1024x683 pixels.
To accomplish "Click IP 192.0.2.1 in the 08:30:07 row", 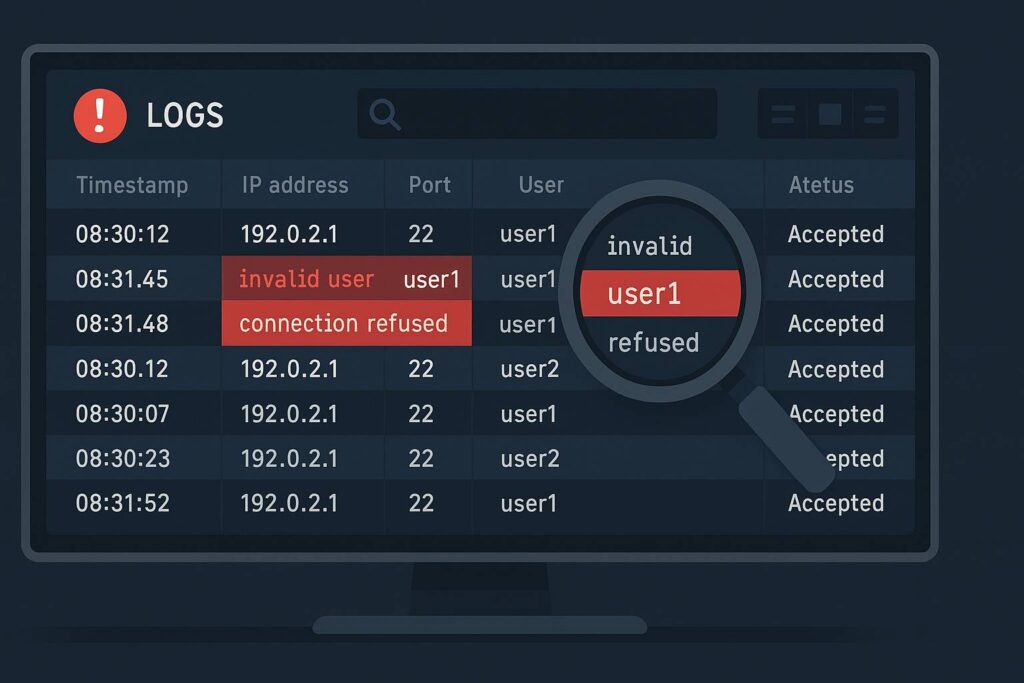I will 289,413.
